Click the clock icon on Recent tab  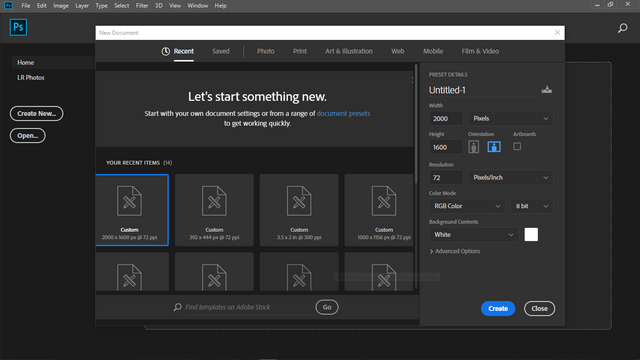[x=165, y=51]
